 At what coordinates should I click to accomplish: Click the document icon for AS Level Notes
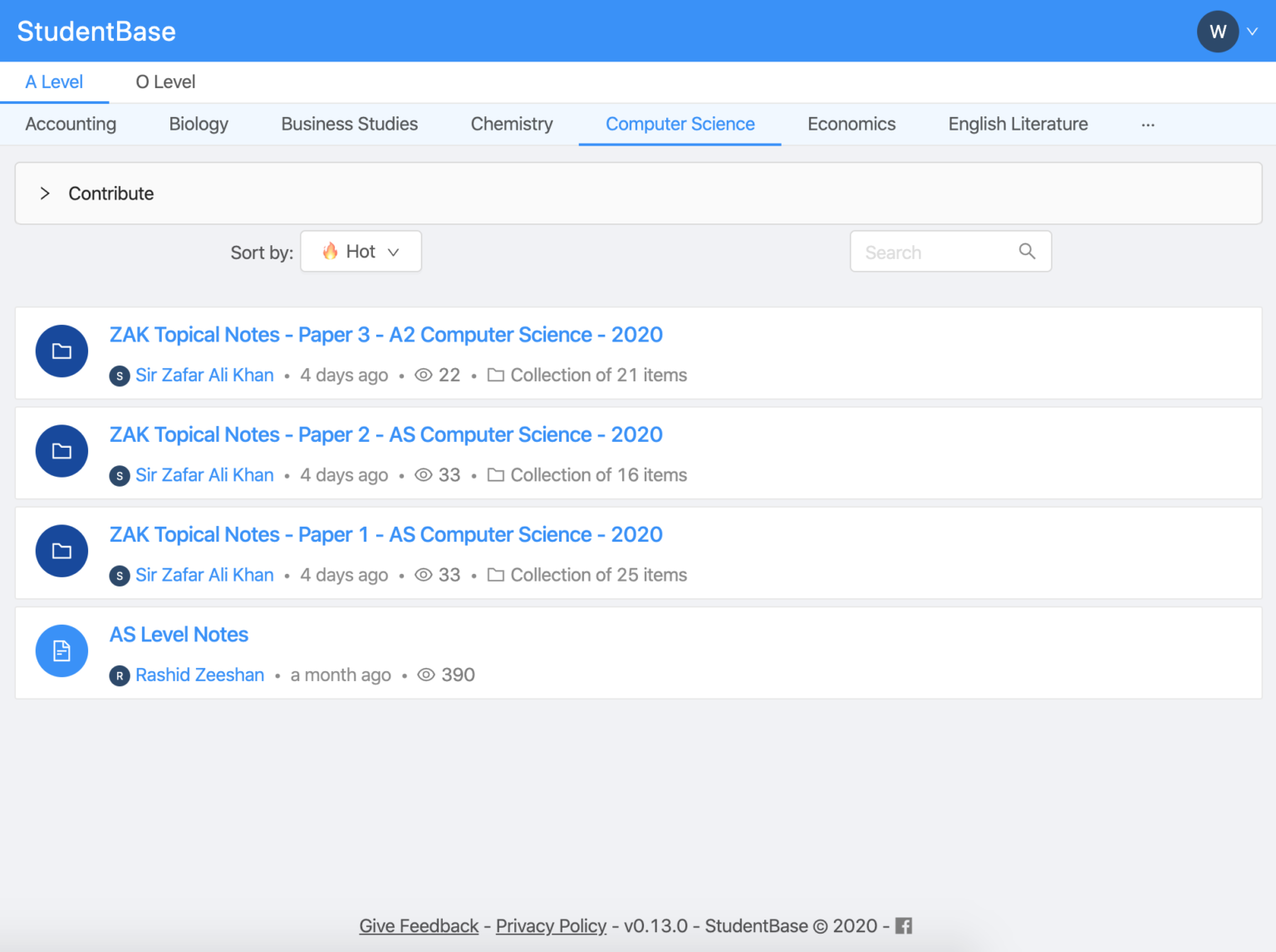pos(61,651)
